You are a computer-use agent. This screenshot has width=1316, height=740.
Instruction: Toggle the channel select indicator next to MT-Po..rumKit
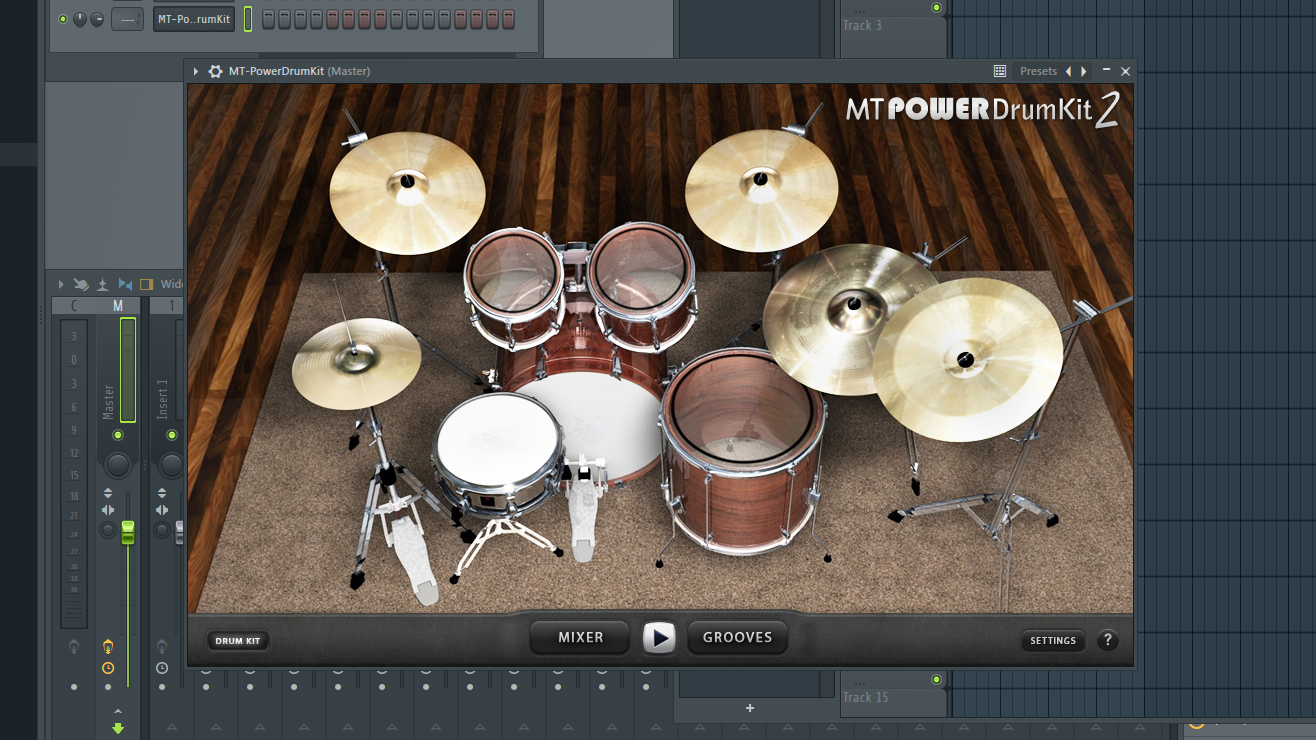(248, 19)
